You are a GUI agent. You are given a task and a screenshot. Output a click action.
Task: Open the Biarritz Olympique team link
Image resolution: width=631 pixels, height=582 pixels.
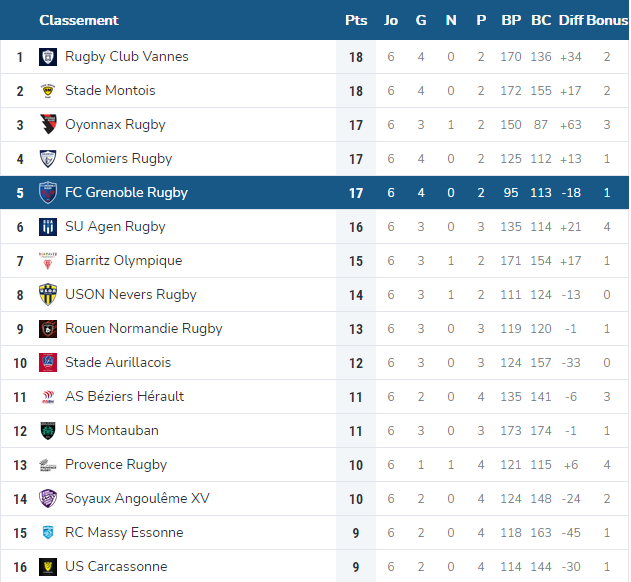click(124, 260)
